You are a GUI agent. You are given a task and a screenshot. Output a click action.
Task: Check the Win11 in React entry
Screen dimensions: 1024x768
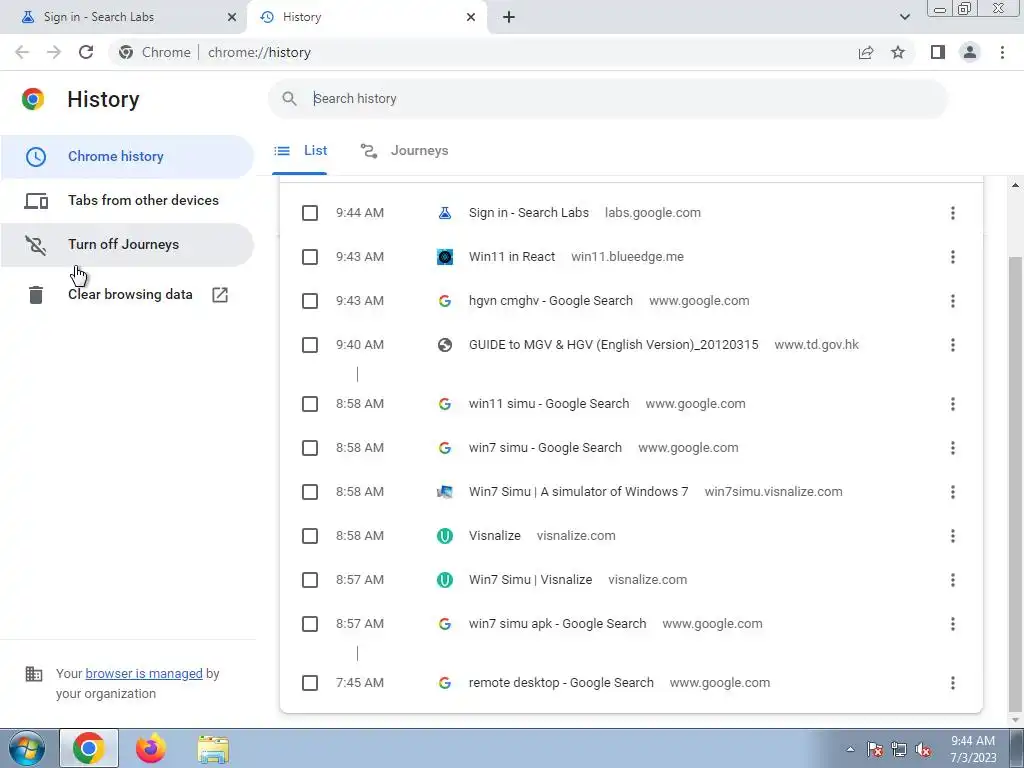(x=310, y=257)
